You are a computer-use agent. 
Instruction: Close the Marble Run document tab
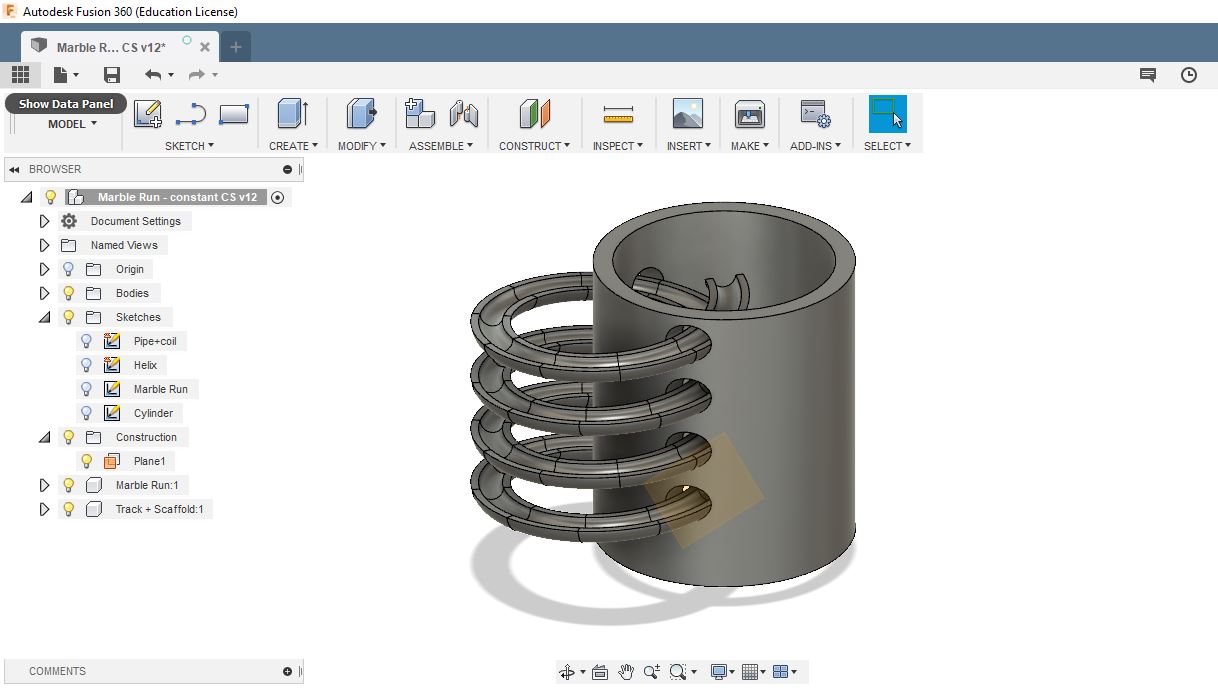point(205,47)
